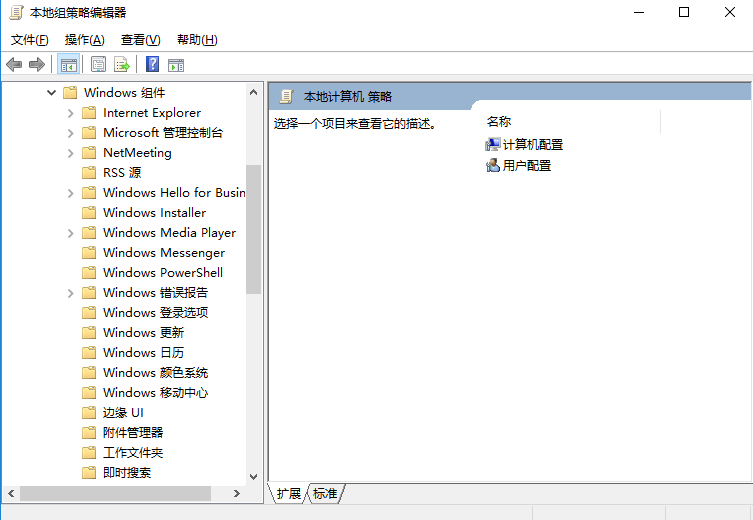Select the Windows Messenger tree item

point(164,253)
